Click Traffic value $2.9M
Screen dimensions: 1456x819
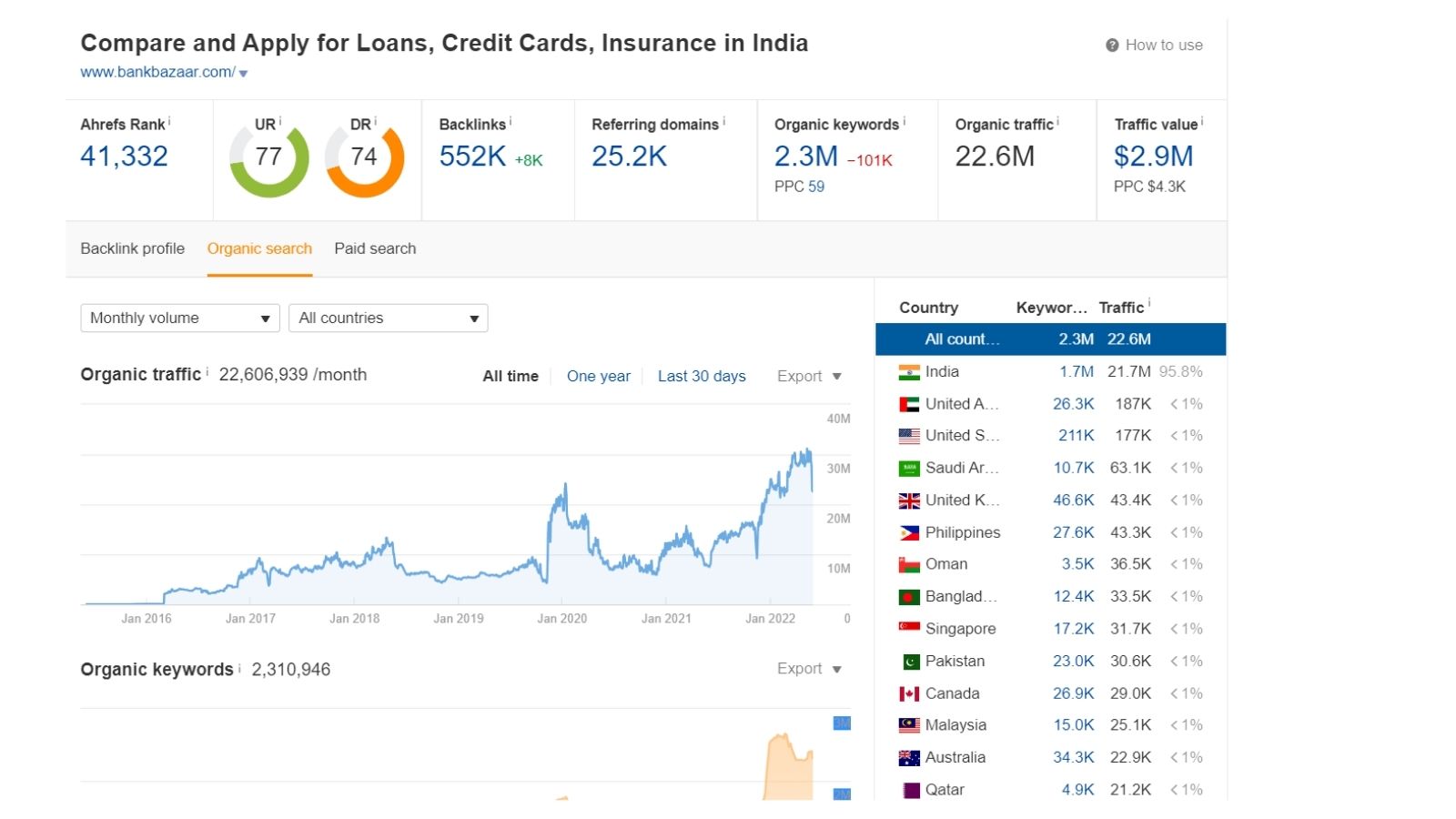[x=1153, y=157]
